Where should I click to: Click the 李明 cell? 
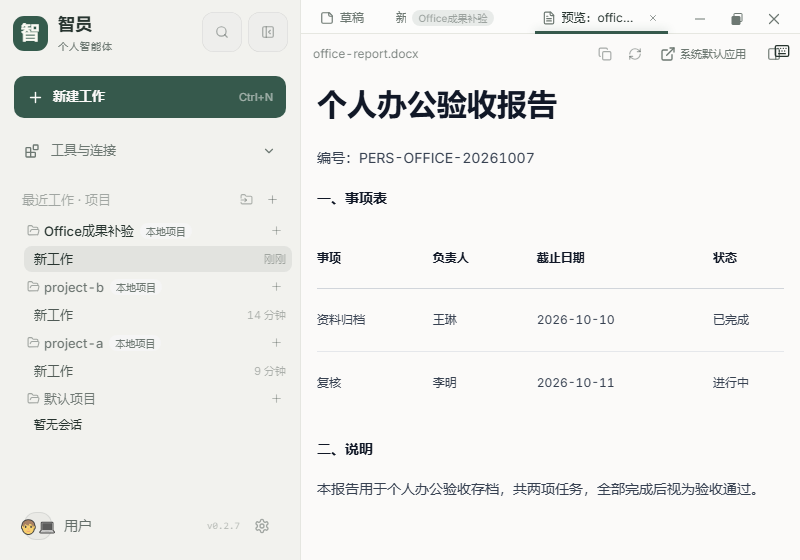coord(444,383)
